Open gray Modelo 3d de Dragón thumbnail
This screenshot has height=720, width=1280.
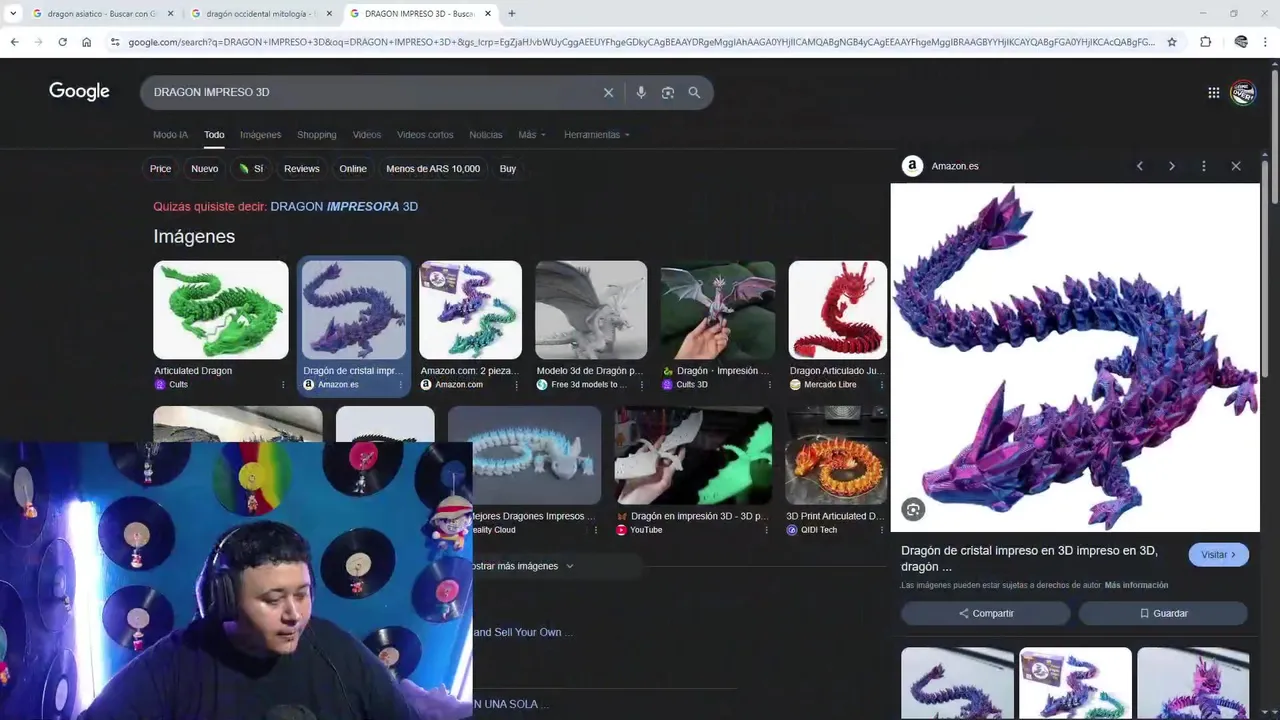coord(591,310)
